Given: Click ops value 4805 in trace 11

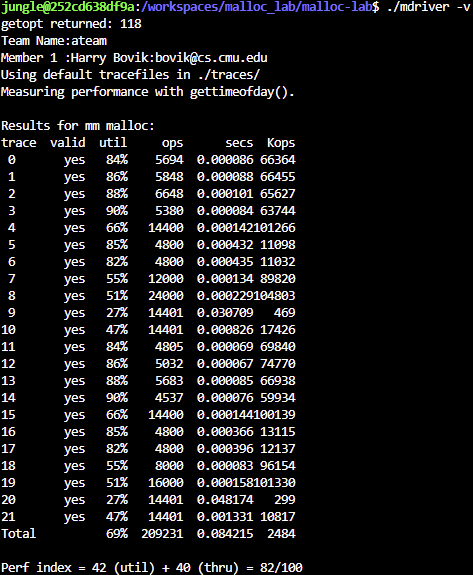Looking at the screenshot, I should (x=169, y=347).
